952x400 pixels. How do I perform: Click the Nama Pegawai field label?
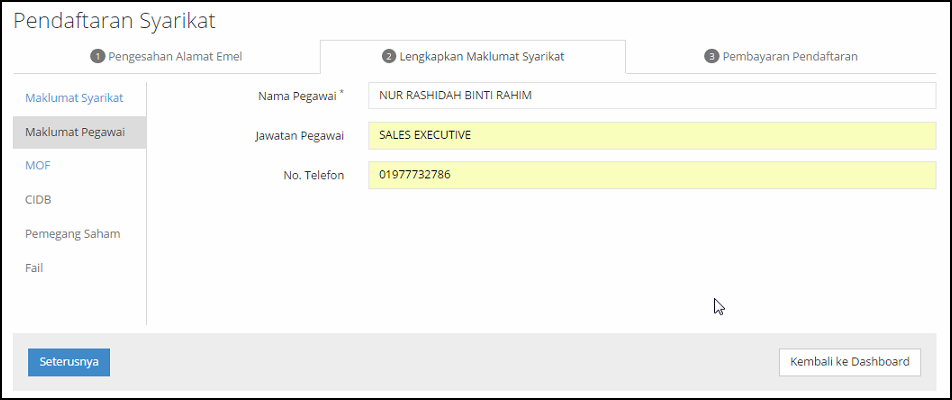tap(300, 96)
